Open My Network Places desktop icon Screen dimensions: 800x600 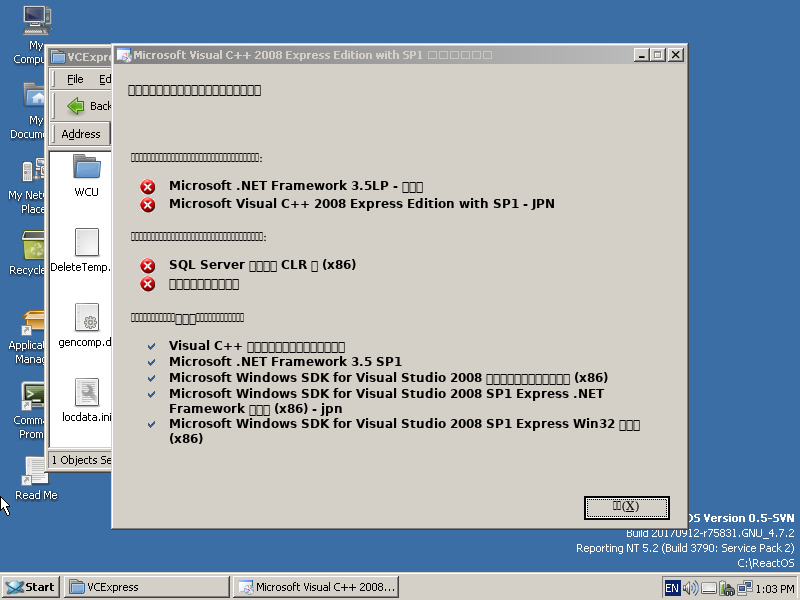34,170
